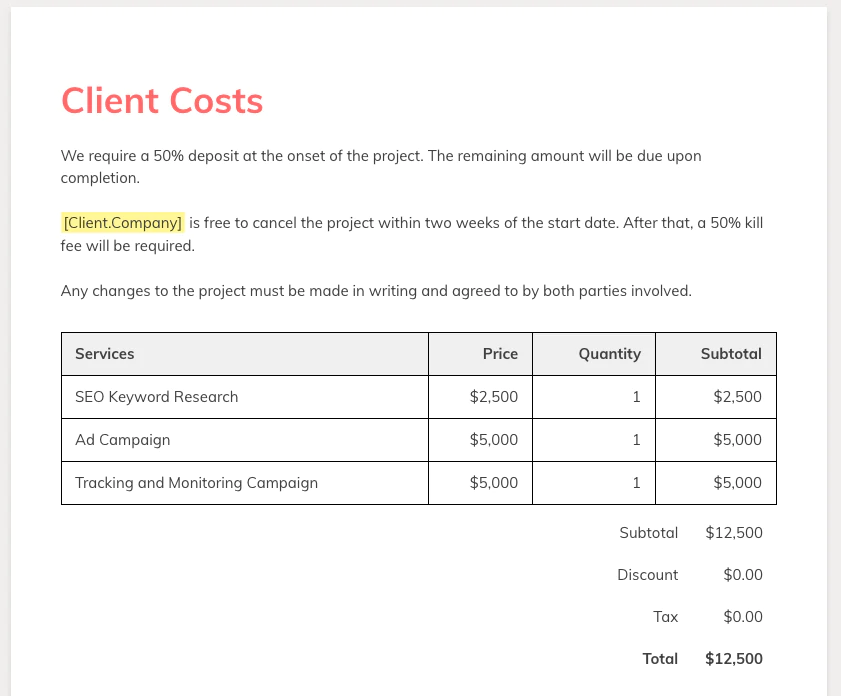This screenshot has height=696, width=841.
Task: Click the $0.00 amount next to Tax
Action: 743,617
